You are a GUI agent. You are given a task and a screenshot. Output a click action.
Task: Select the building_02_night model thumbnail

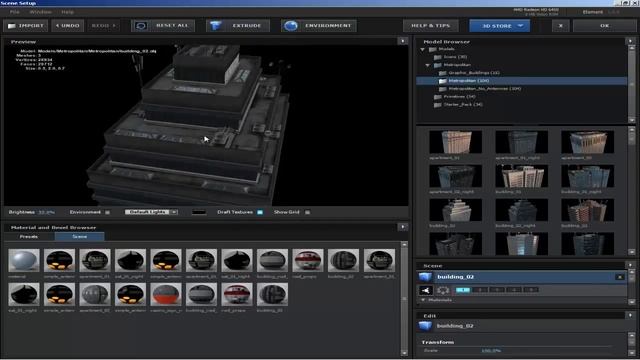(x=522, y=210)
